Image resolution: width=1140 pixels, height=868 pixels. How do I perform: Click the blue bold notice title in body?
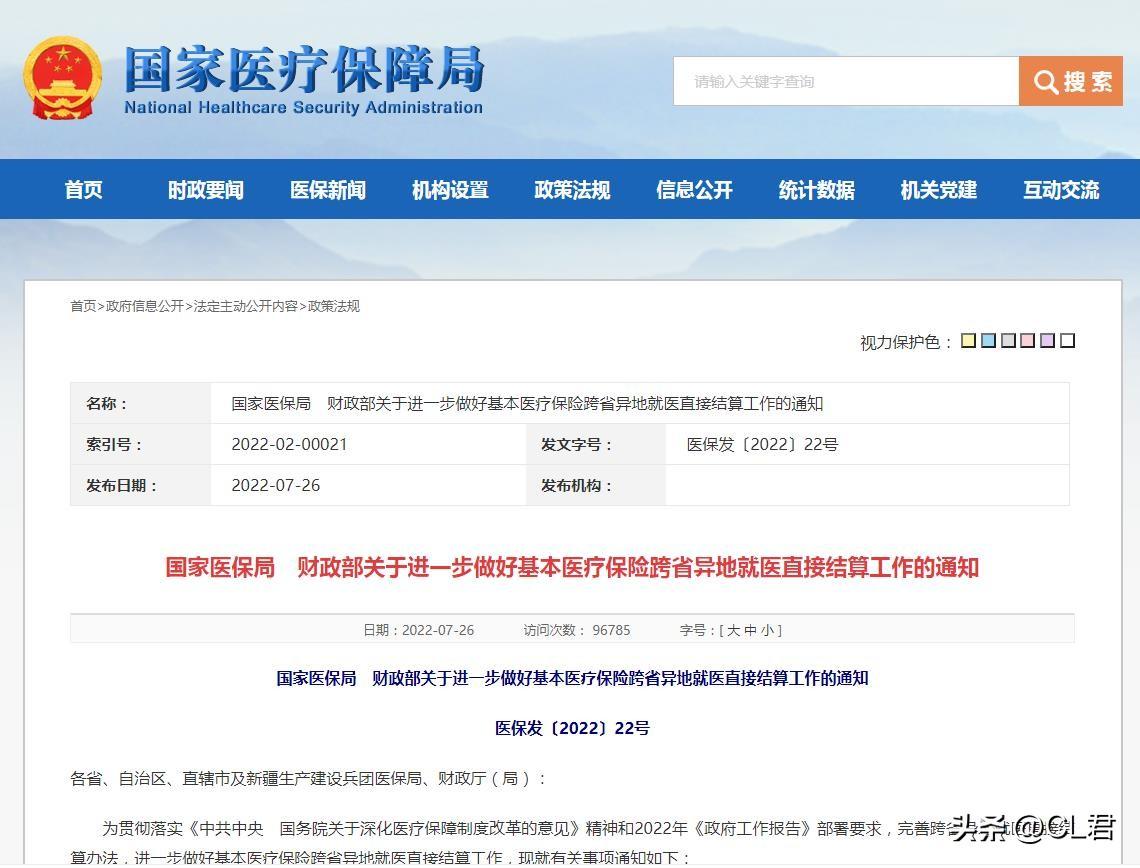pos(572,678)
